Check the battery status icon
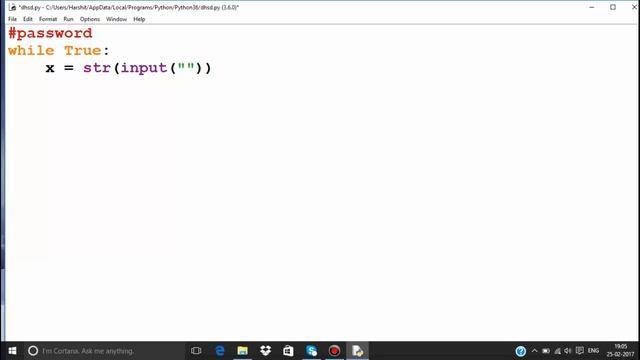The width and height of the screenshot is (640, 360). click(x=546, y=351)
